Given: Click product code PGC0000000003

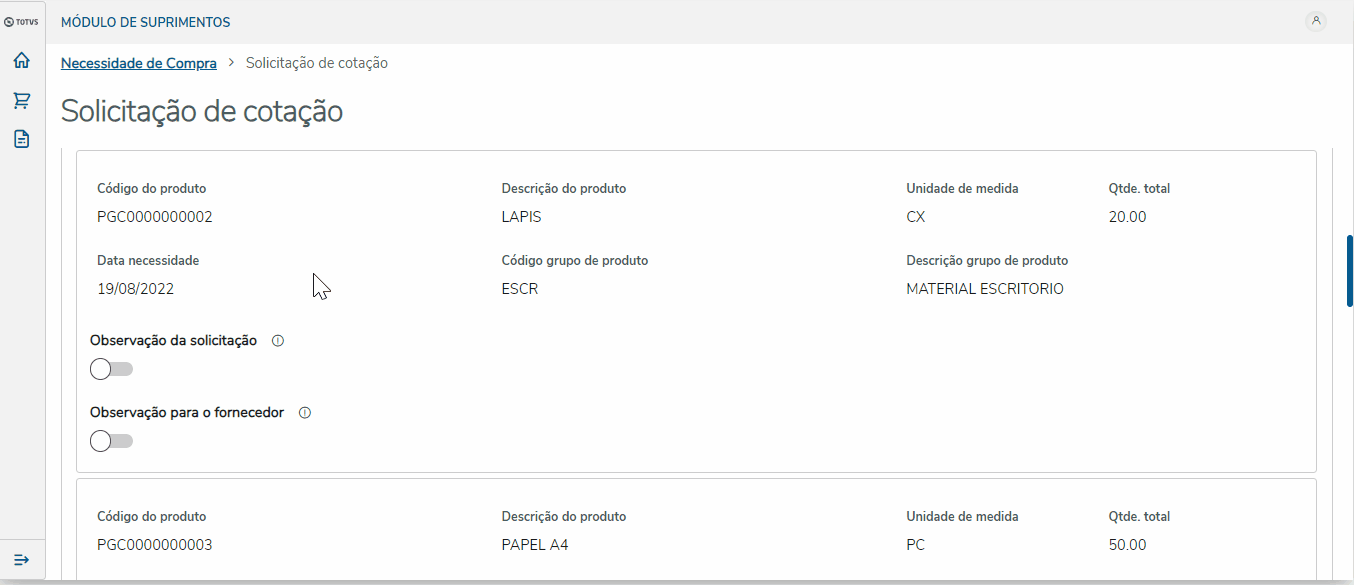Looking at the screenshot, I should pos(155,545).
